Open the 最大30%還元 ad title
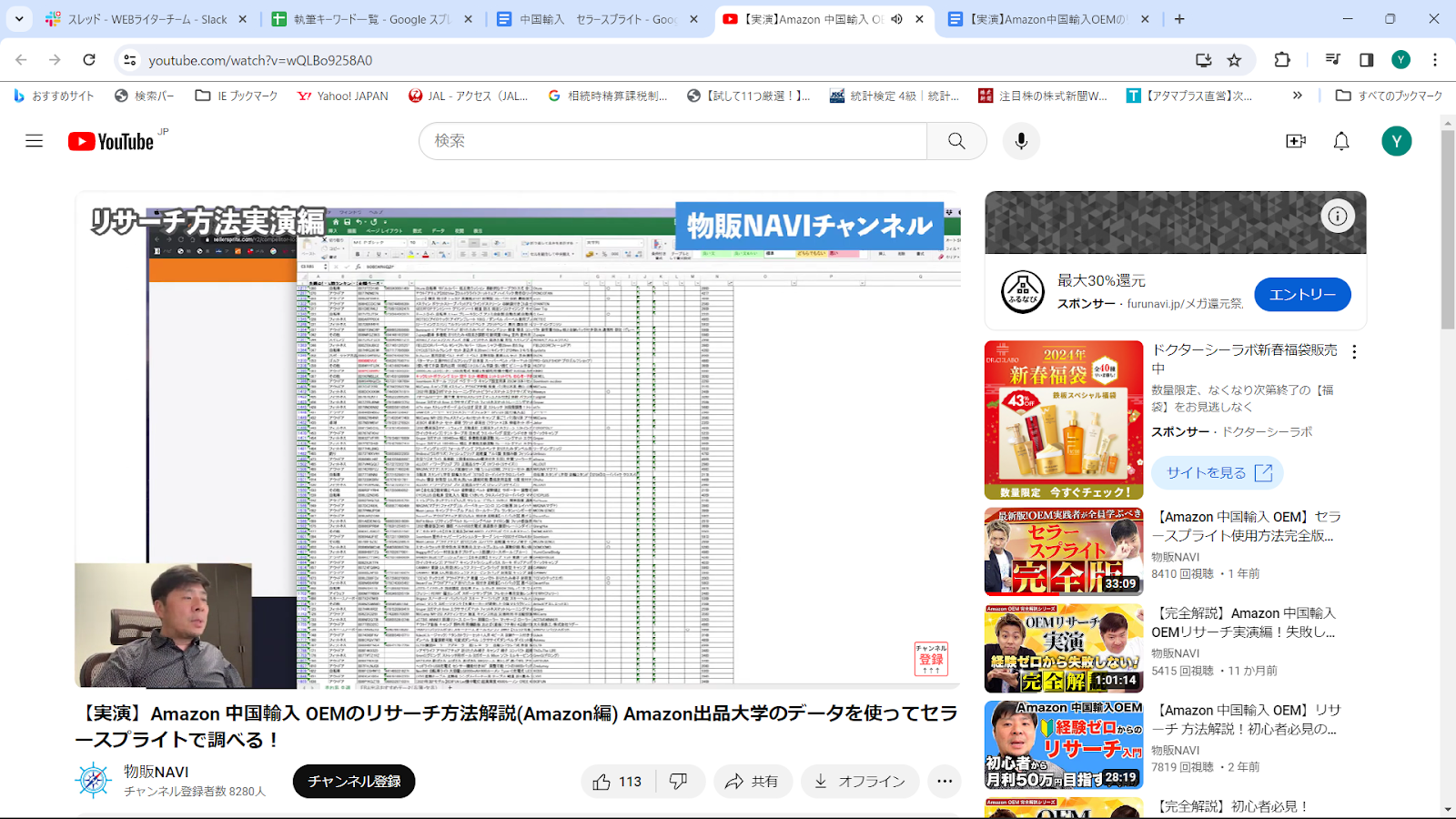This screenshot has height=819, width=1456. pyautogui.click(x=1101, y=280)
